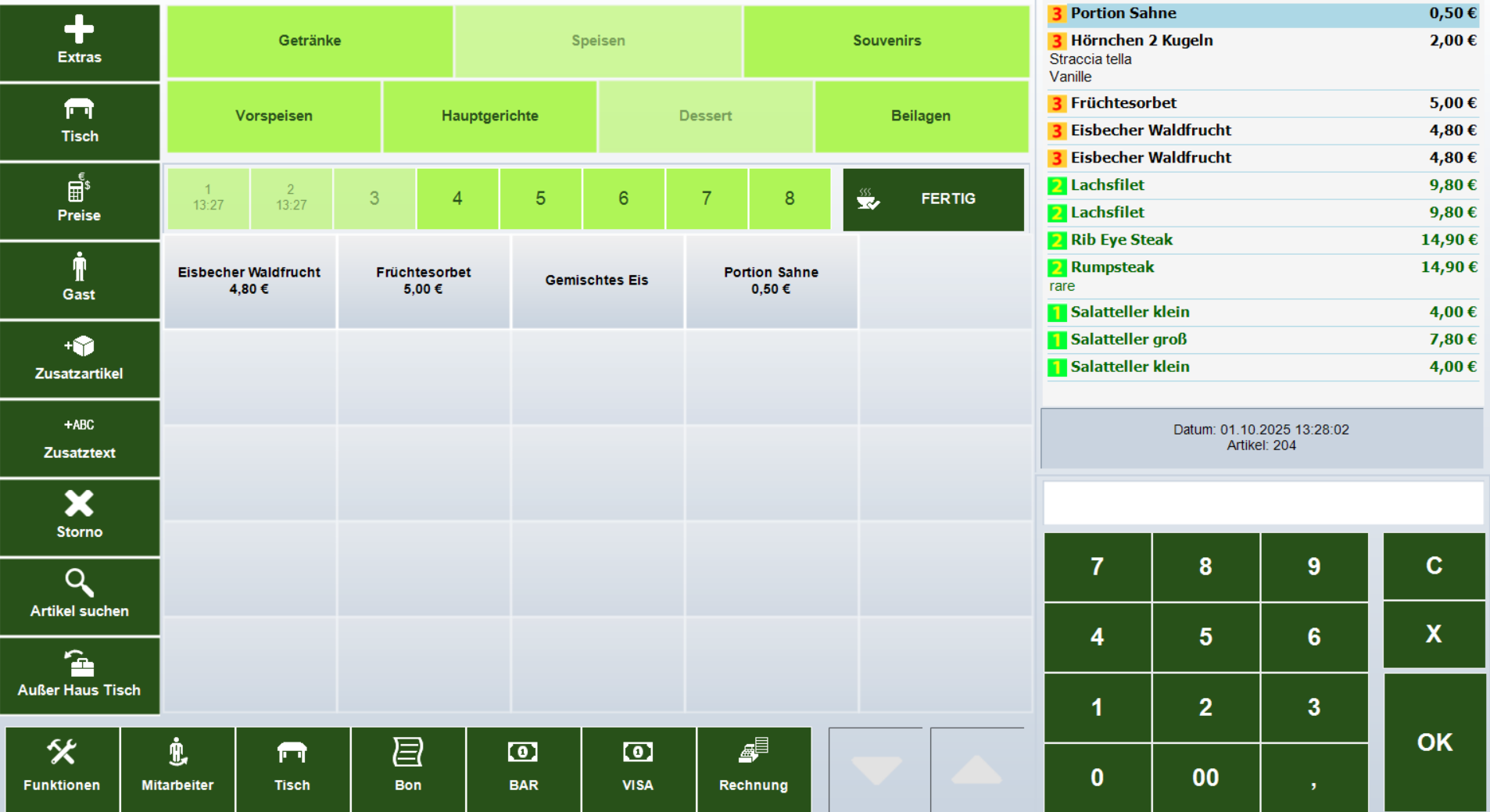Open the Hauptgerichte subcategory tab
The image size is (1490, 812).
tap(490, 116)
